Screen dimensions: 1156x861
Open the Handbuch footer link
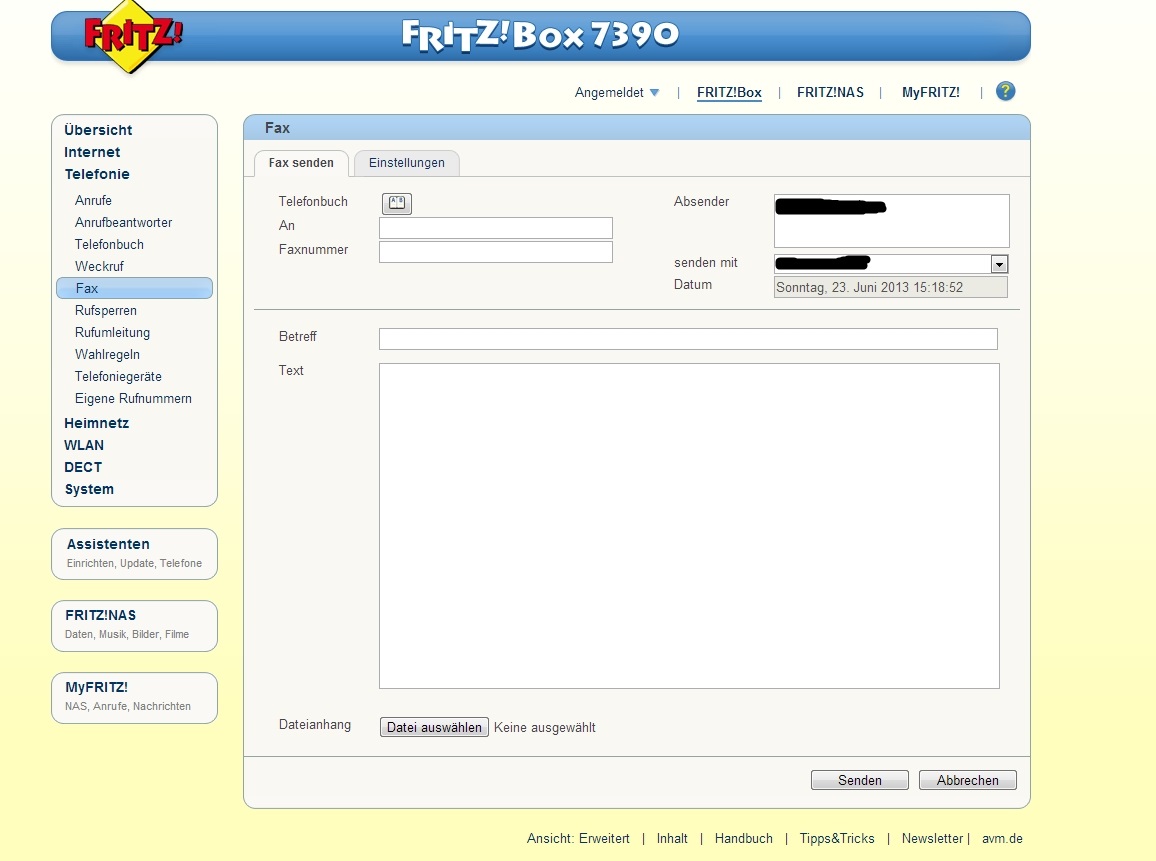tap(743, 839)
